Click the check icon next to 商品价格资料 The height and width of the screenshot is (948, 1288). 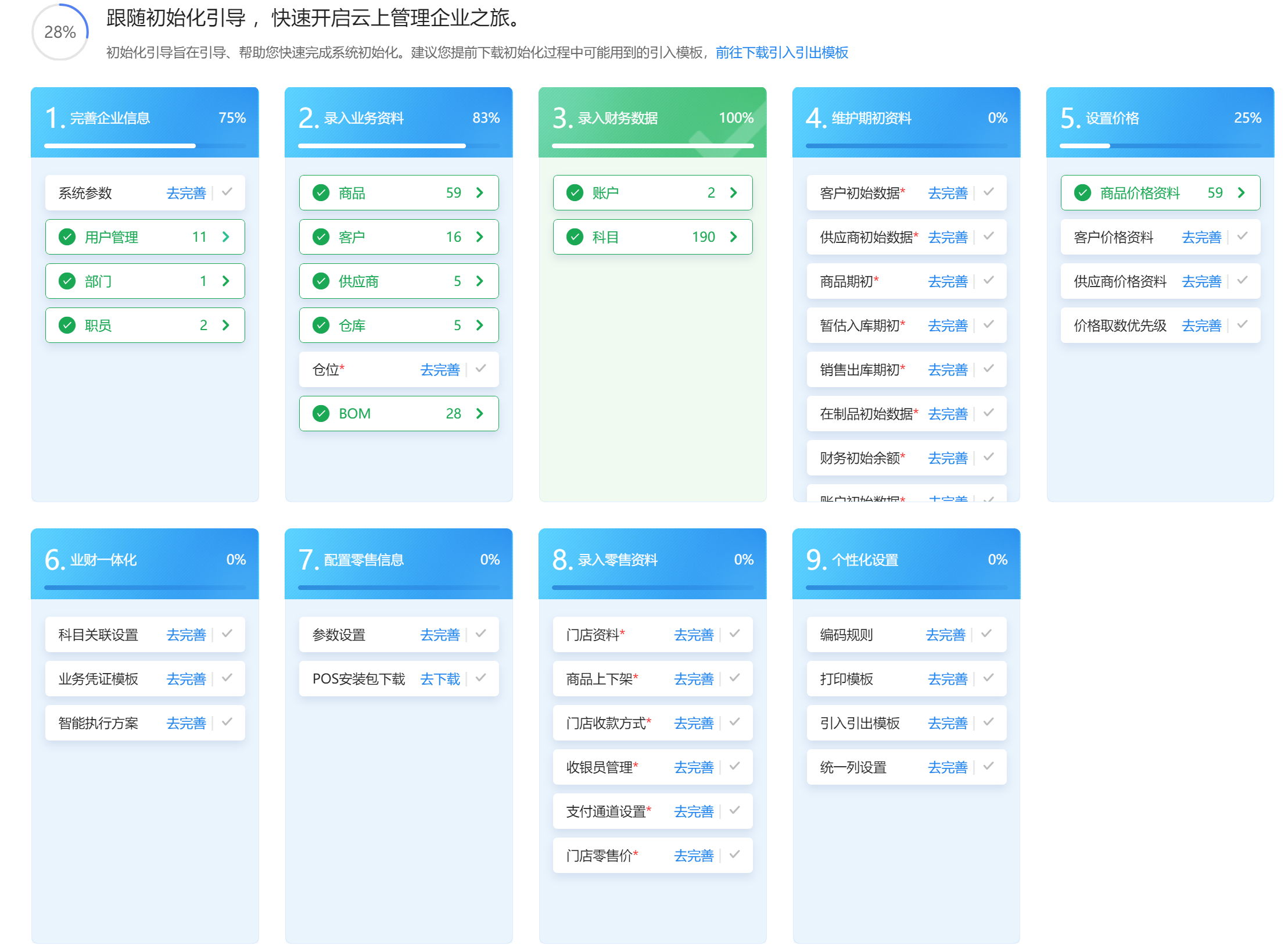[1083, 192]
